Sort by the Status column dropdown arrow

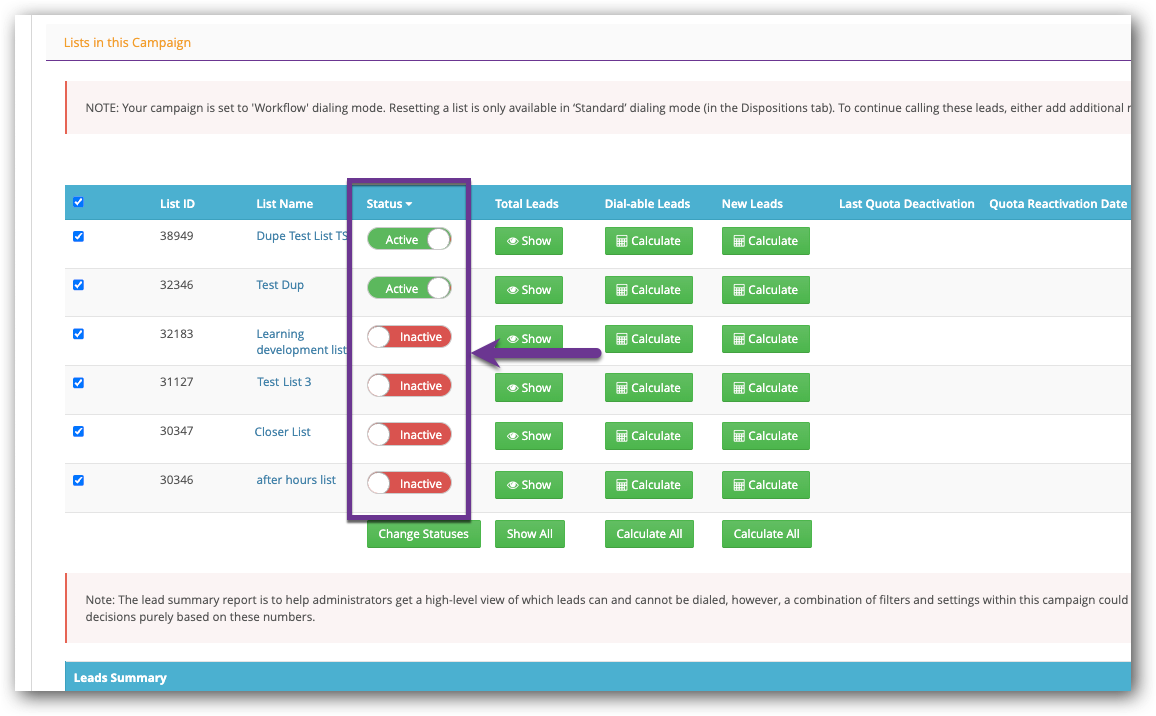[x=409, y=204]
